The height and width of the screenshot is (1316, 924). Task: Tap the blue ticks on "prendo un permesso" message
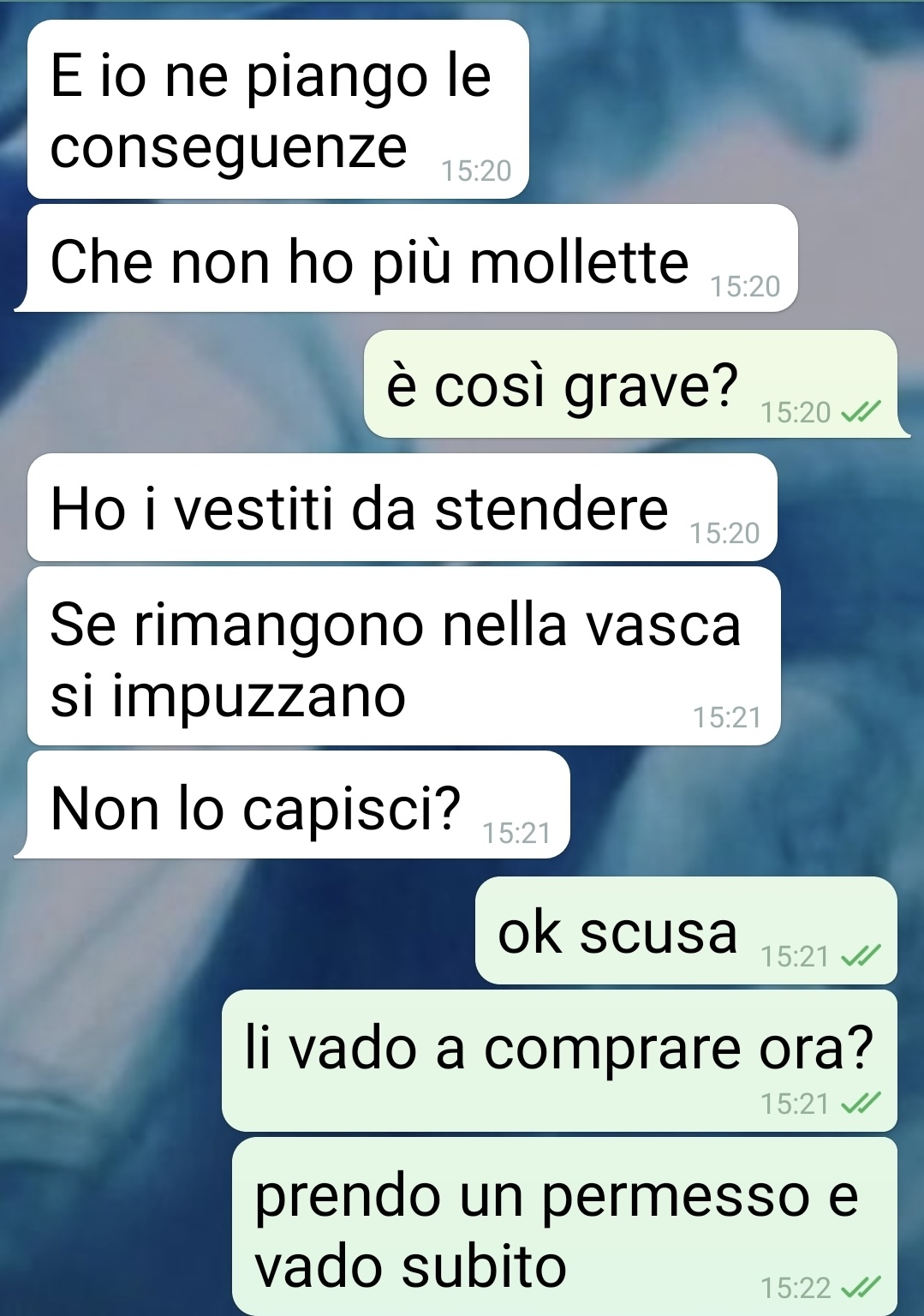coord(861,1288)
